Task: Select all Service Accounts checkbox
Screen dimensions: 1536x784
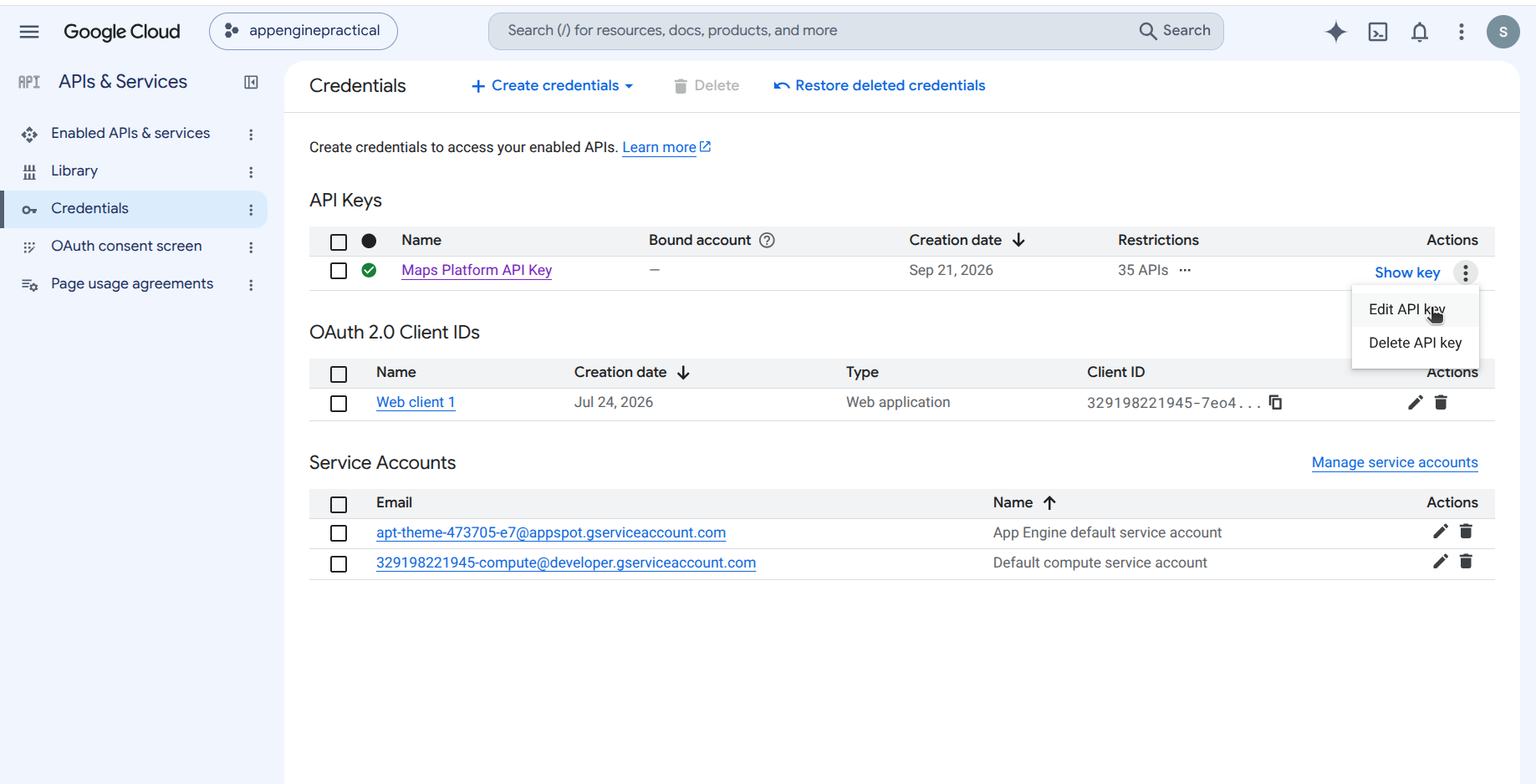Action: [x=339, y=505]
